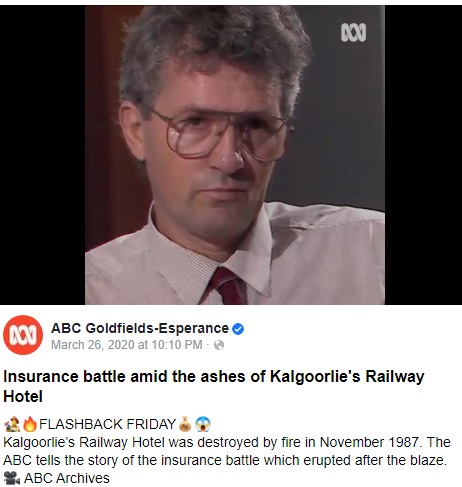This screenshot has height=487, width=462.
Task: Click the FLASHBACK FRIDAY text
Action: click(107, 424)
